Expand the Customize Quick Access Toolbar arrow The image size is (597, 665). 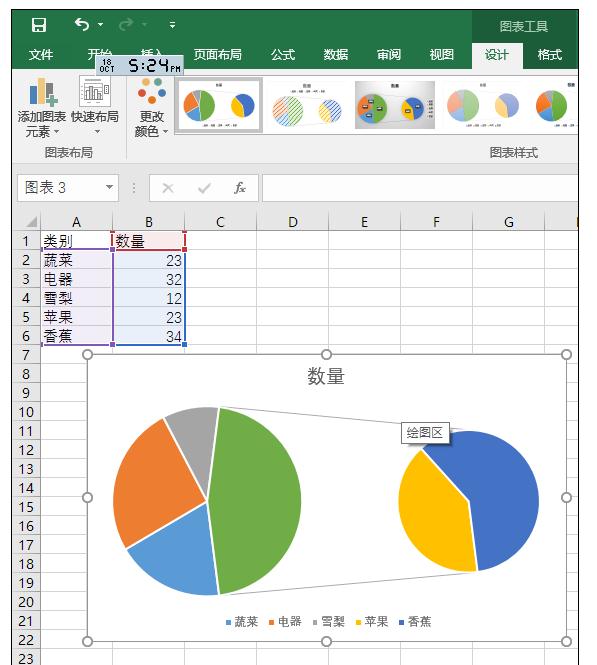[172, 25]
